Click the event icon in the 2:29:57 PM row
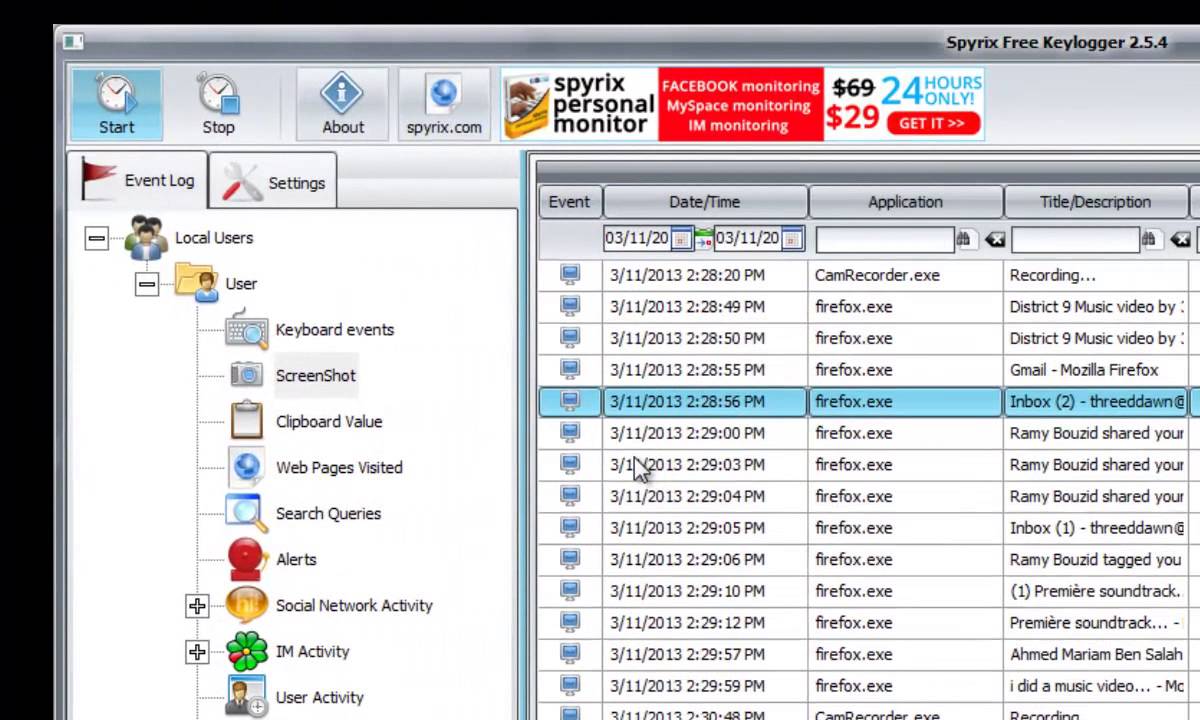 [x=570, y=654]
